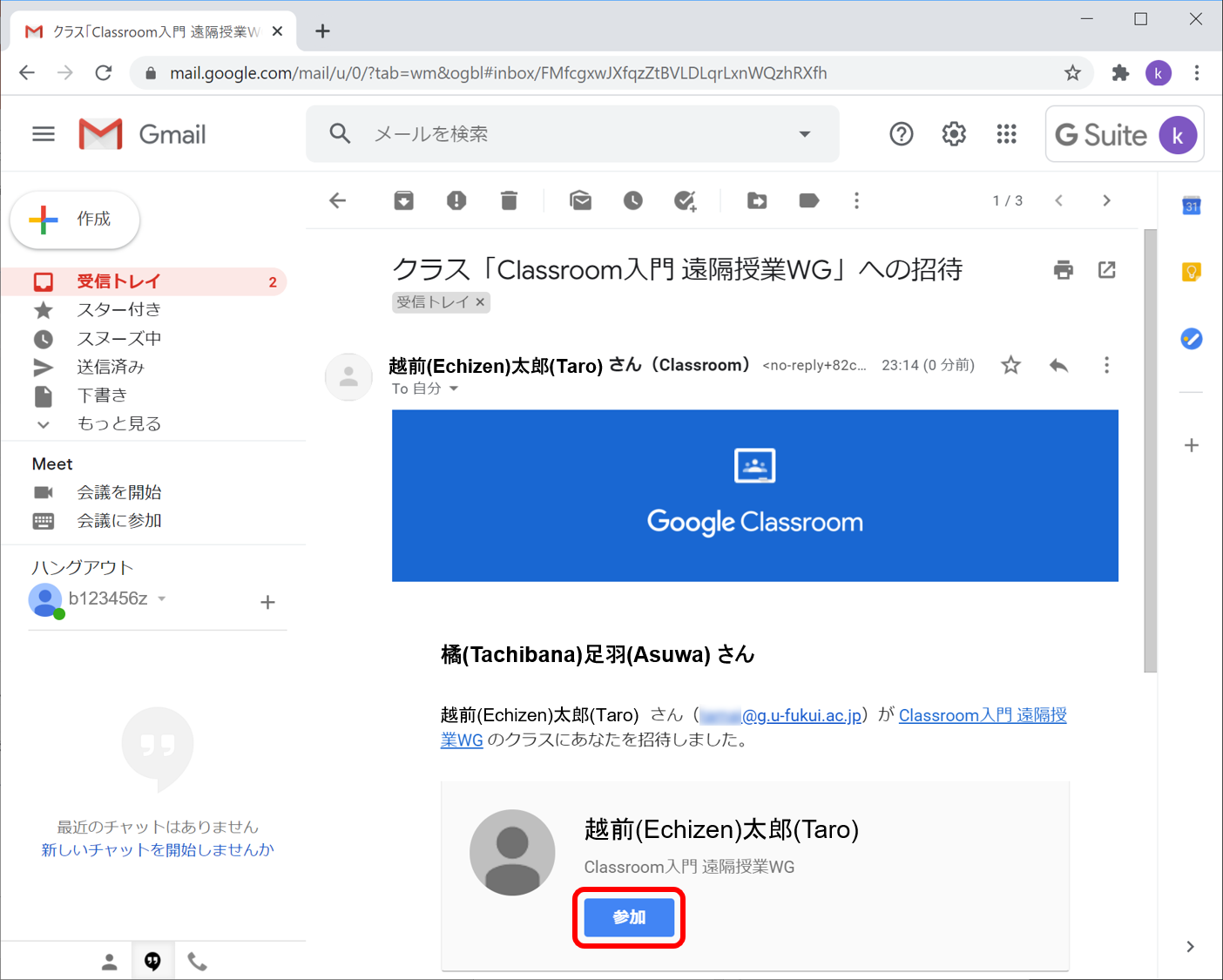Open a new browser tab
The height and width of the screenshot is (980, 1223).
point(322,31)
